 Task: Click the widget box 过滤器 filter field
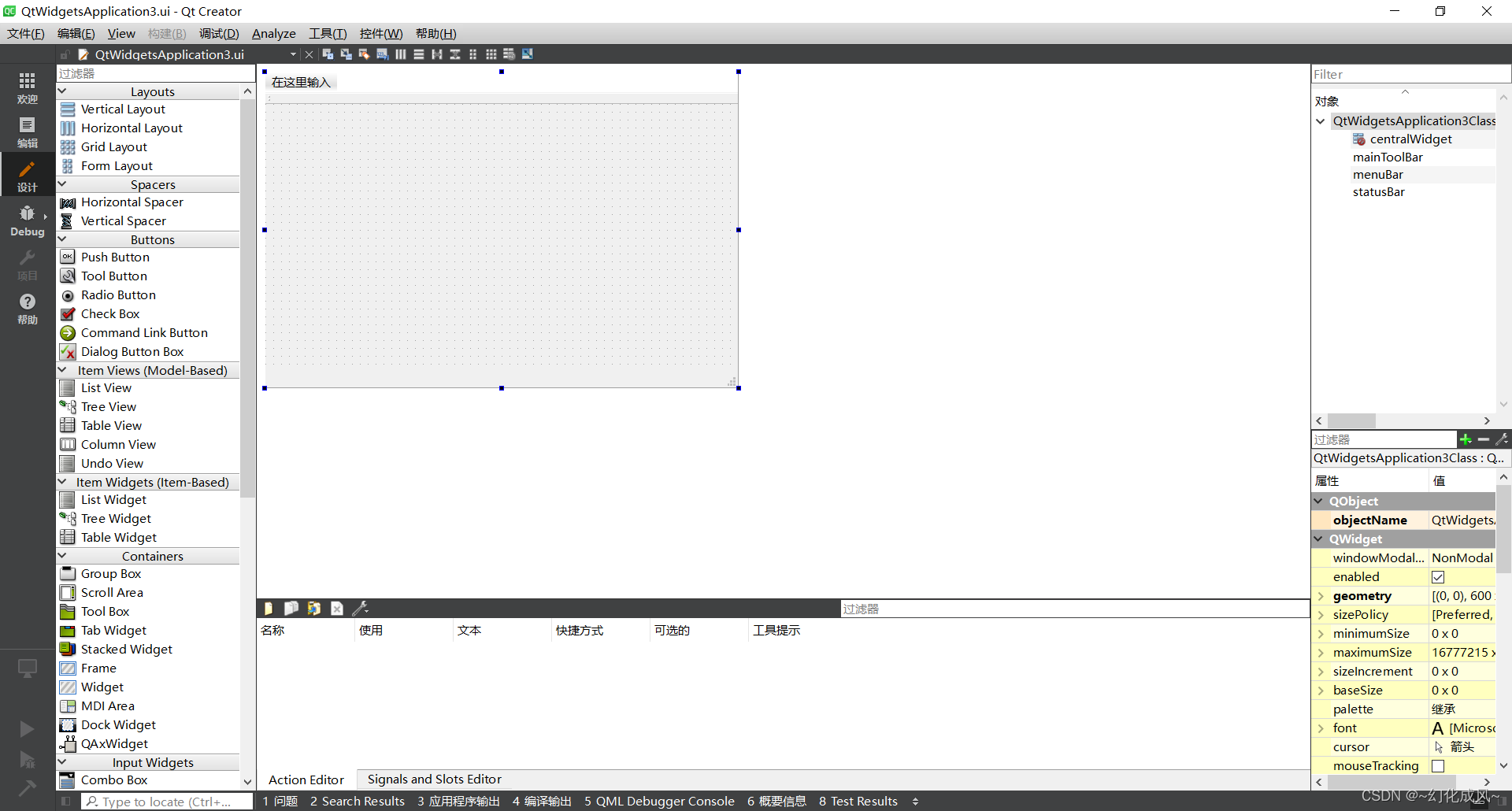point(156,73)
